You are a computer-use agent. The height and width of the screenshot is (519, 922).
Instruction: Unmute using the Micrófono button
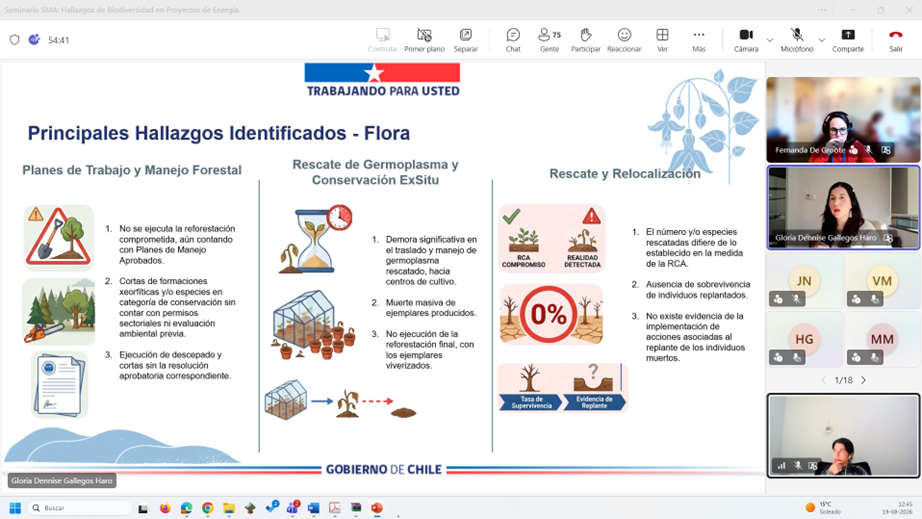(x=797, y=40)
